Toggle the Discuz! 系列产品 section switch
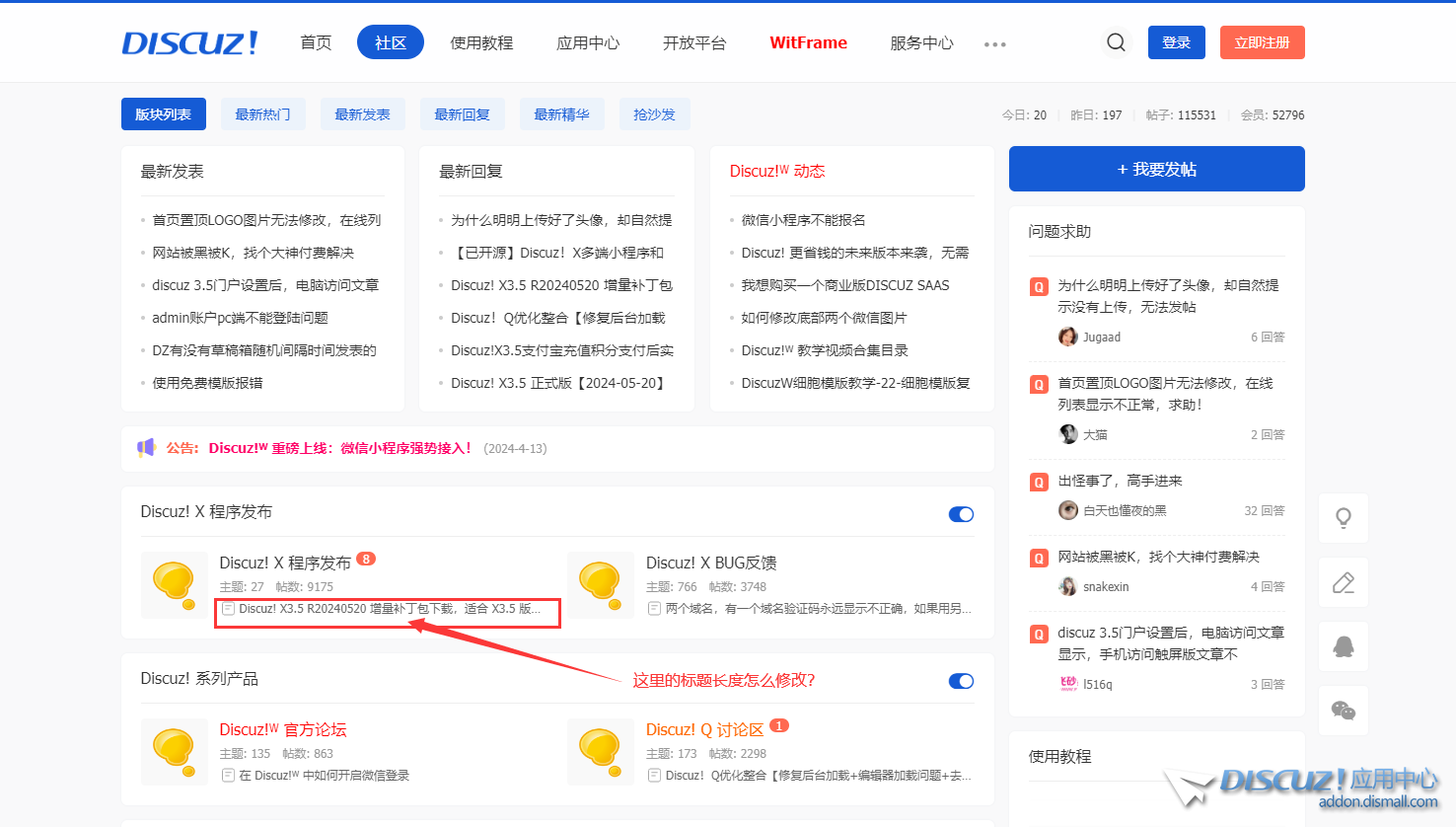The width and height of the screenshot is (1456, 827). tap(961, 681)
